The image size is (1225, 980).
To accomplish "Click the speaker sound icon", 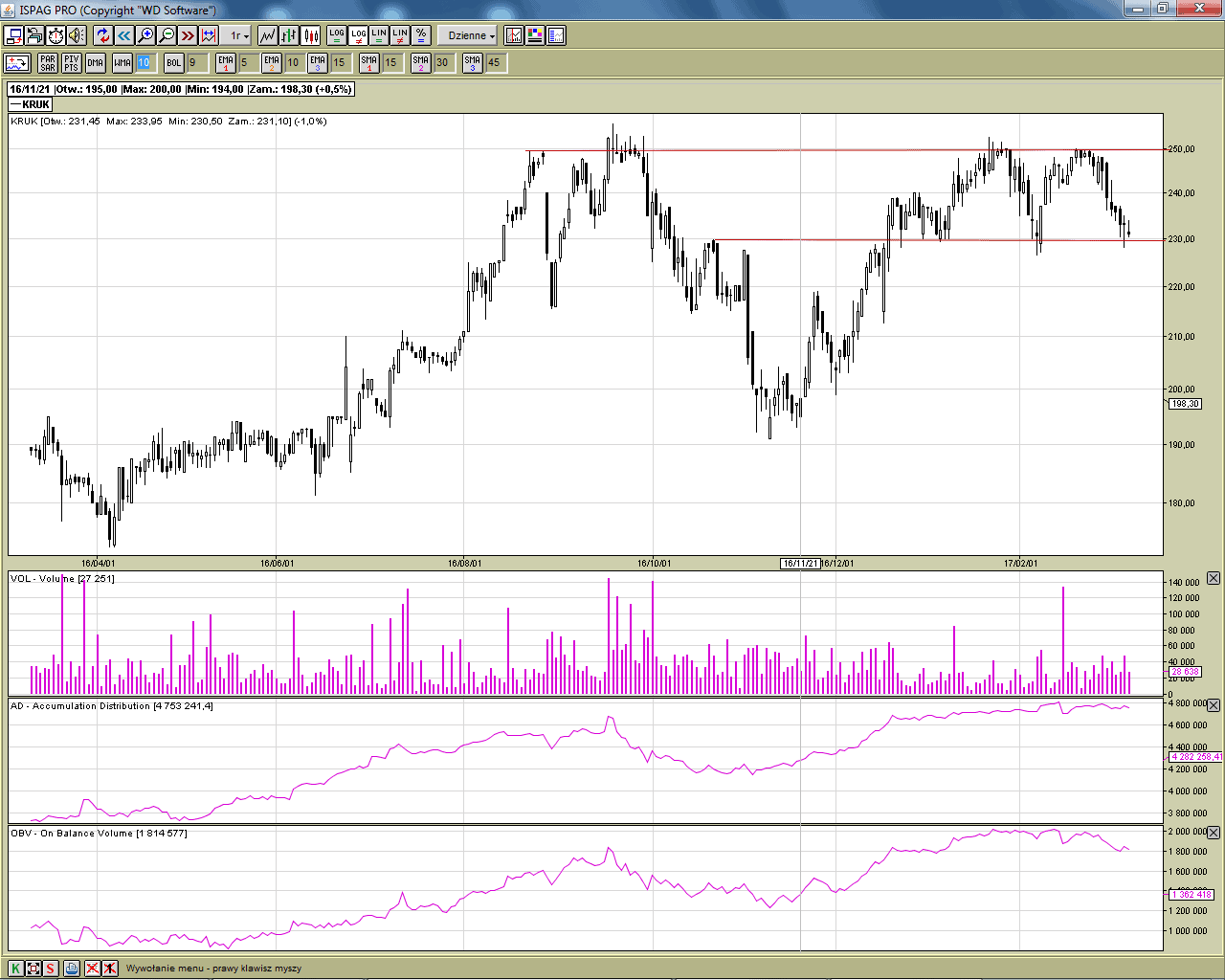I will (77, 35).
